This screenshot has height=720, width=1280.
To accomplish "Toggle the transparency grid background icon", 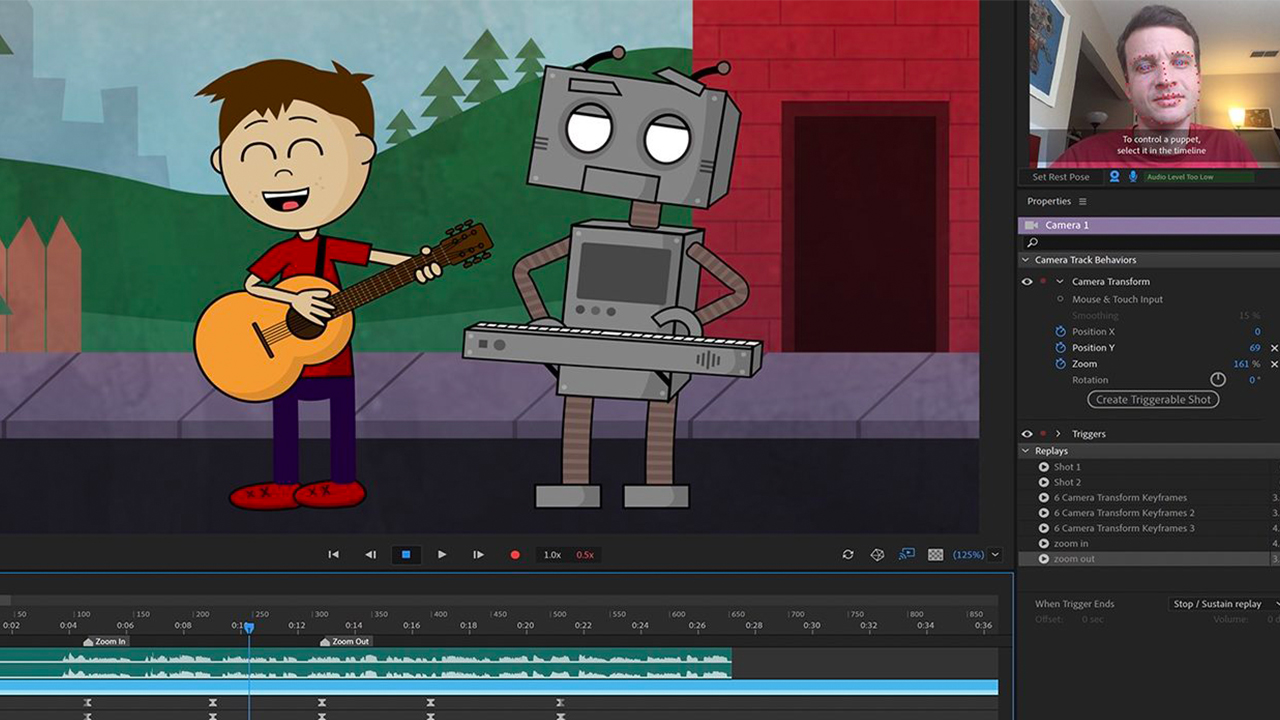I will pyautogui.click(x=935, y=555).
